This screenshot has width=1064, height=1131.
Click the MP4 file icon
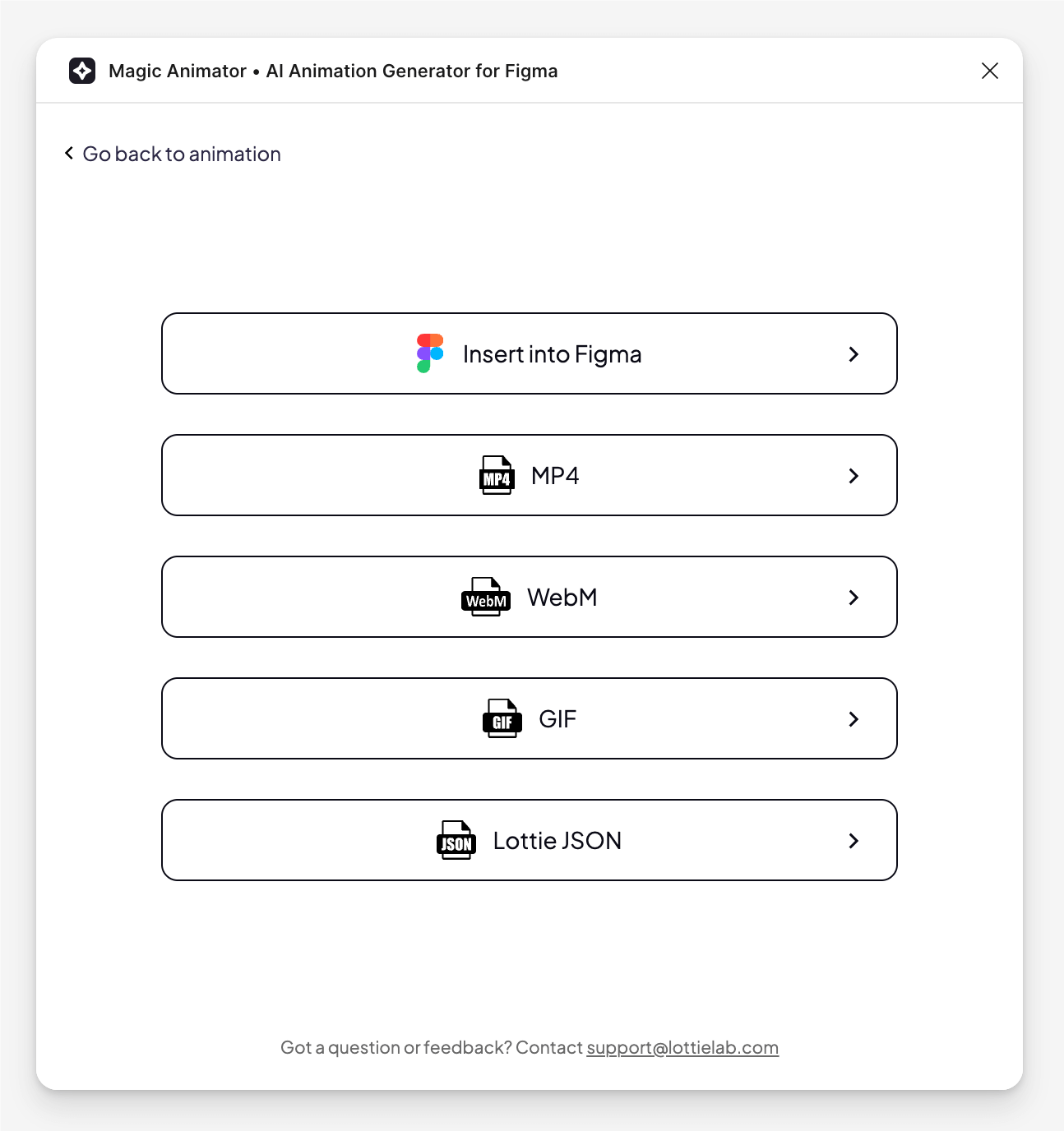pos(497,475)
